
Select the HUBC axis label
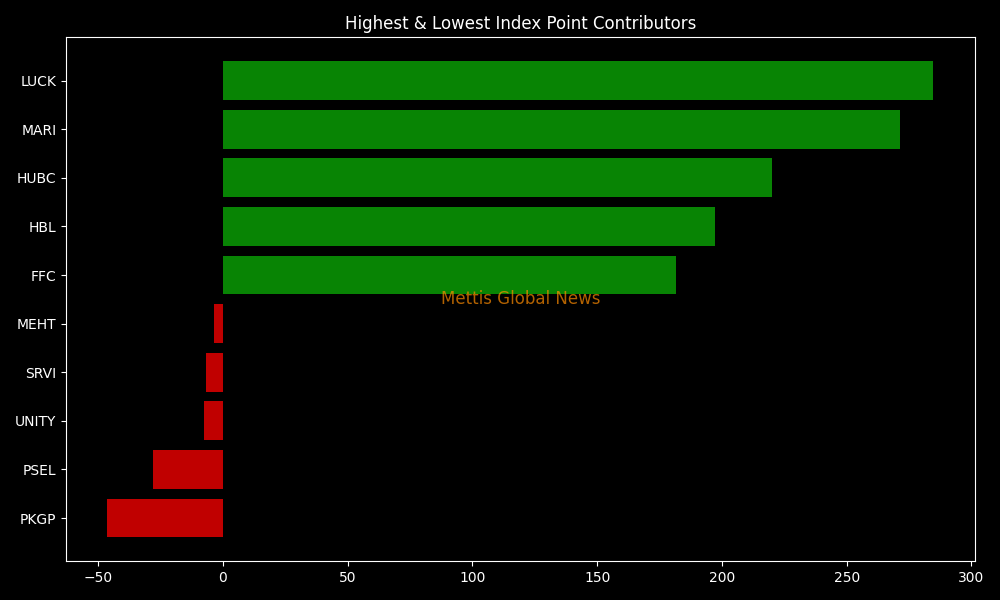(x=36, y=179)
